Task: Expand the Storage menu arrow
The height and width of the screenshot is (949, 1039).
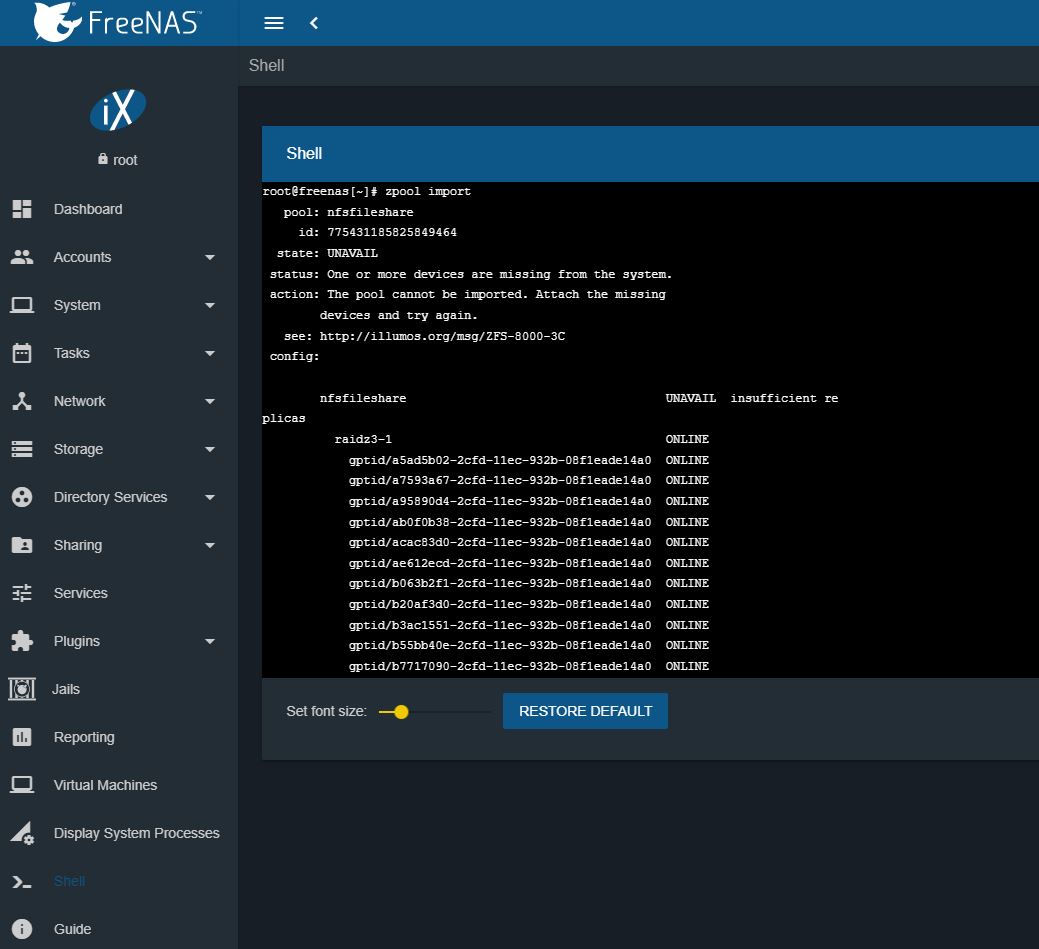Action: click(210, 449)
